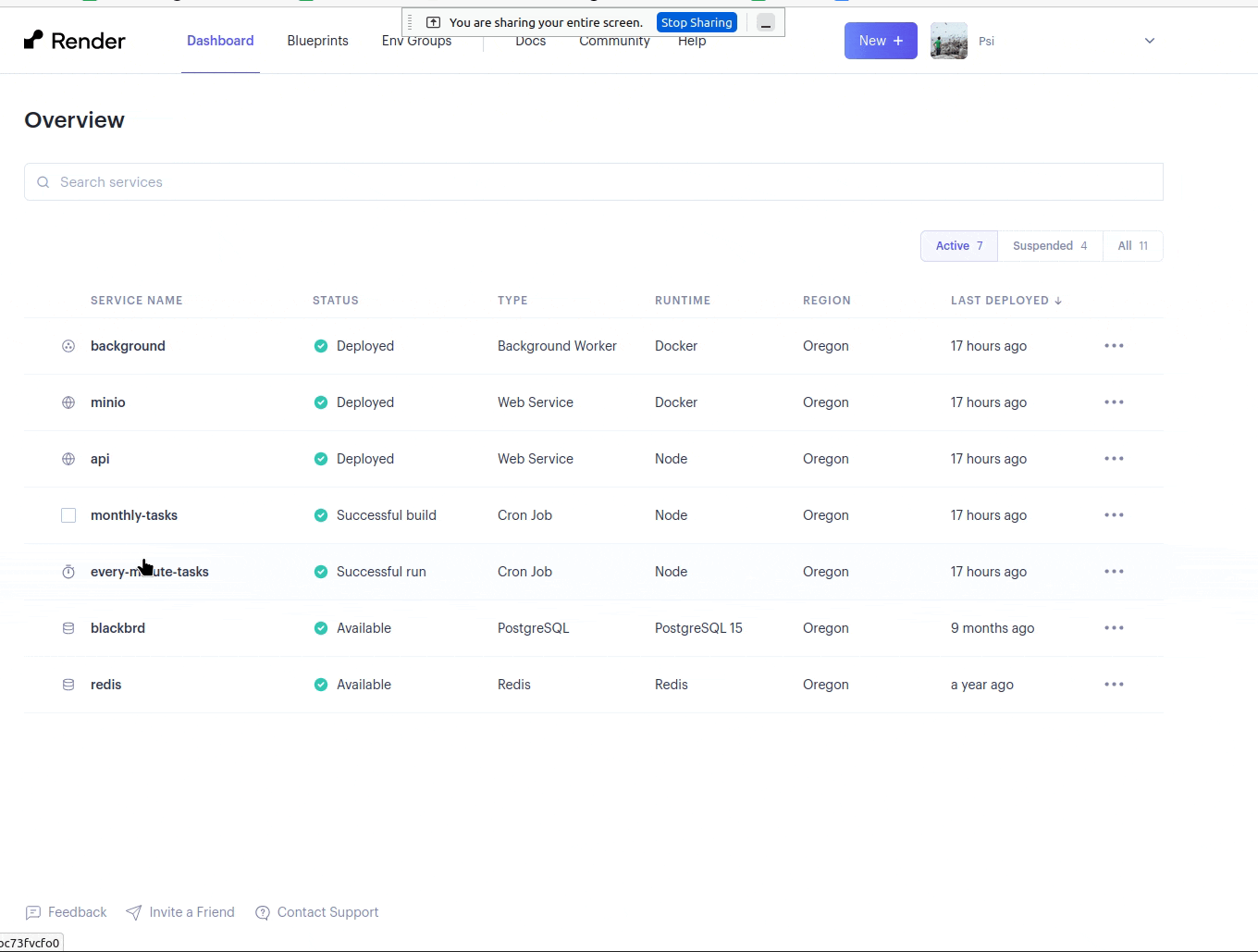Click Stop Sharing in screen share bar
1258x952 pixels.
[697, 22]
